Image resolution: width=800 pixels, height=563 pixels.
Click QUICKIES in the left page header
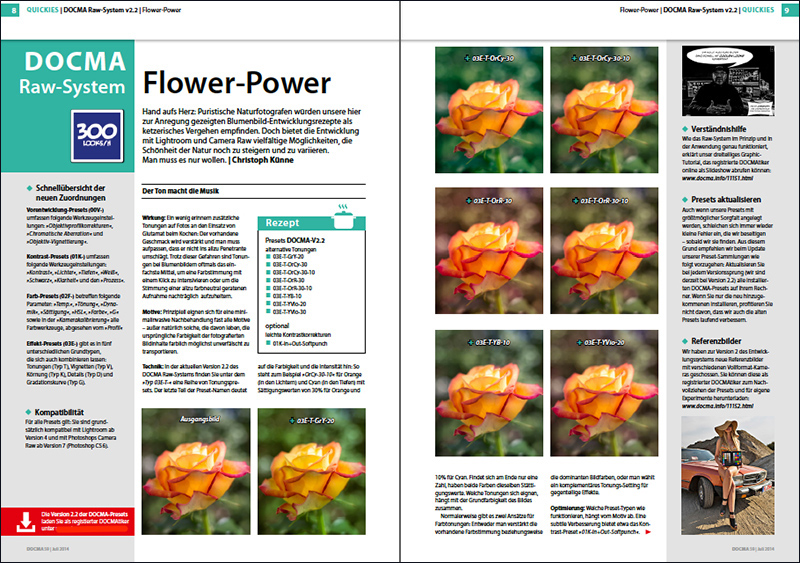[x=42, y=10]
